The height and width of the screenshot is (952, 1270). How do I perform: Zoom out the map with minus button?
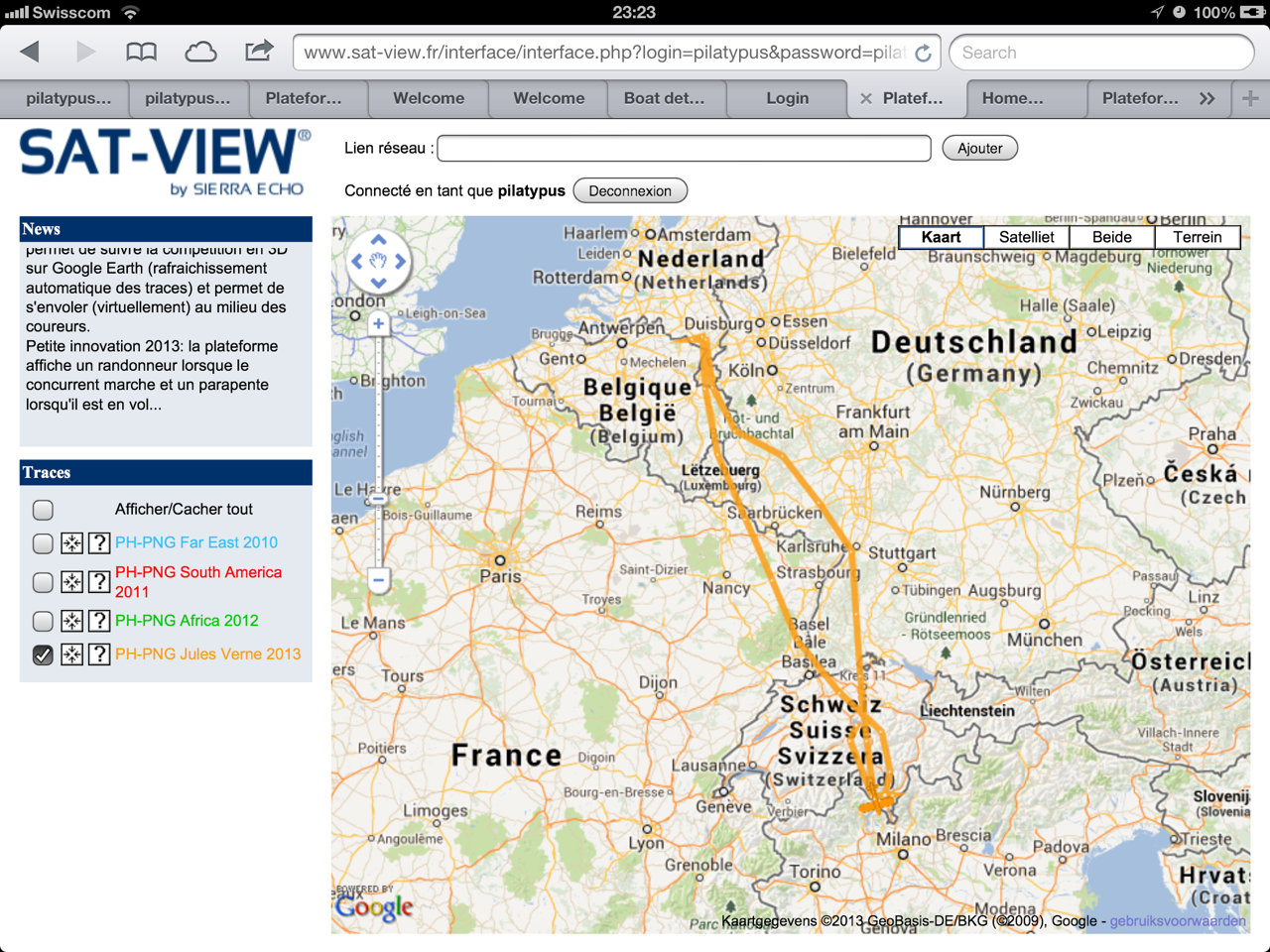pos(378,579)
